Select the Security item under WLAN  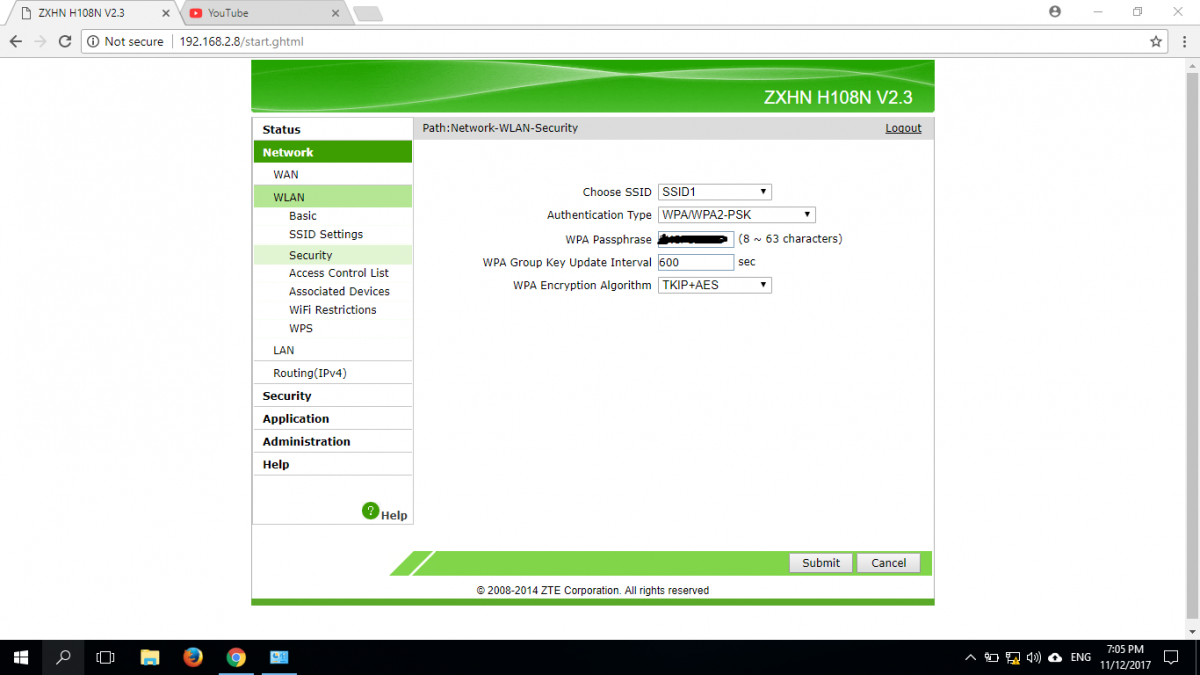click(332, 255)
